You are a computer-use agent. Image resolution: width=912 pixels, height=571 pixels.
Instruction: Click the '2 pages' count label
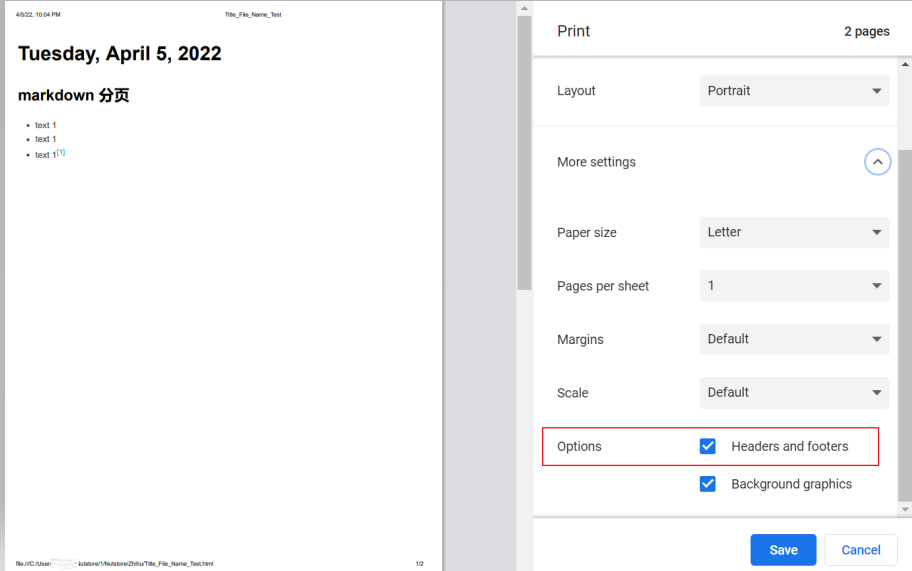[867, 31]
